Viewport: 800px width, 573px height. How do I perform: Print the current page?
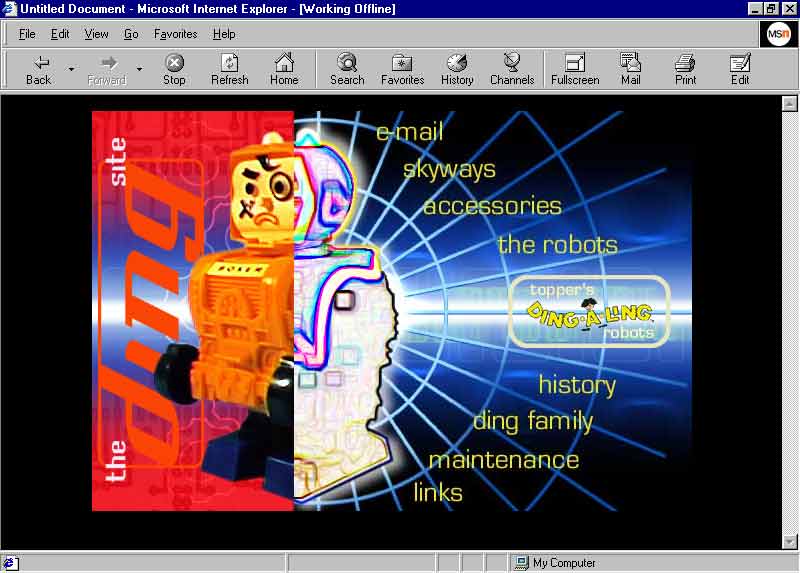point(685,70)
